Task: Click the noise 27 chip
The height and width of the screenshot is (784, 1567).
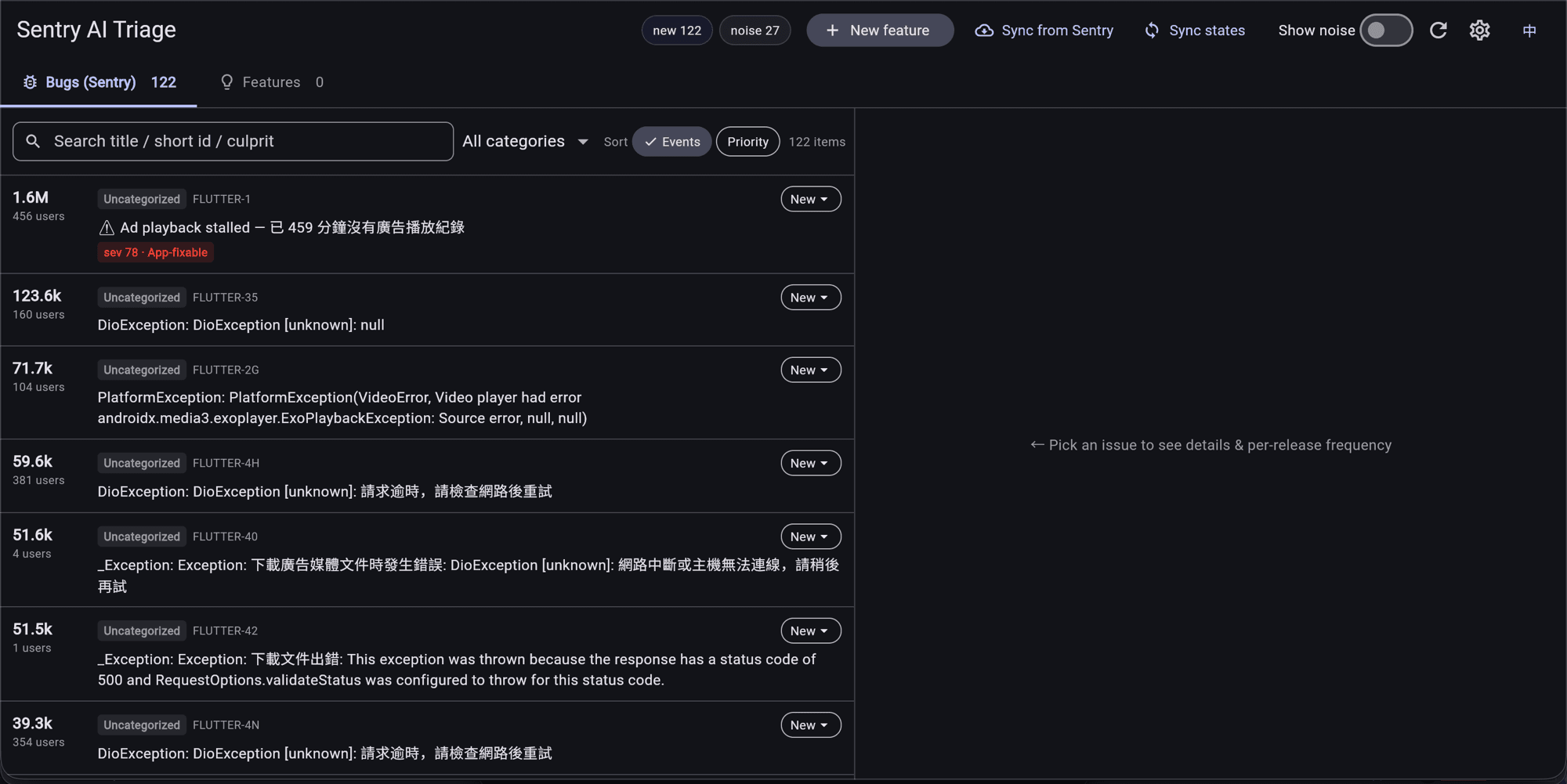Action: point(755,31)
